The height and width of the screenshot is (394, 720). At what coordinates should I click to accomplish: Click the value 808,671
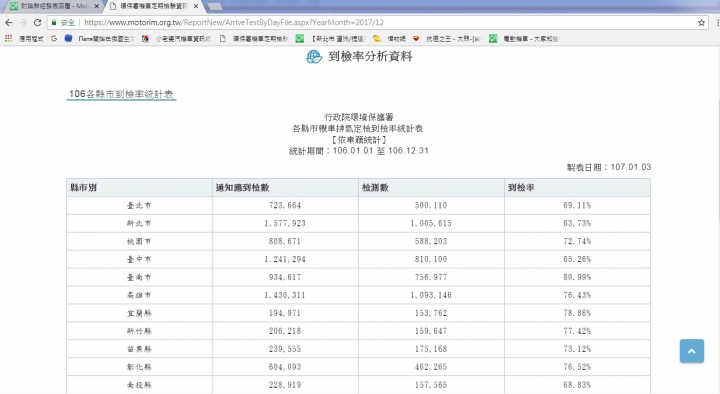click(x=285, y=241)
